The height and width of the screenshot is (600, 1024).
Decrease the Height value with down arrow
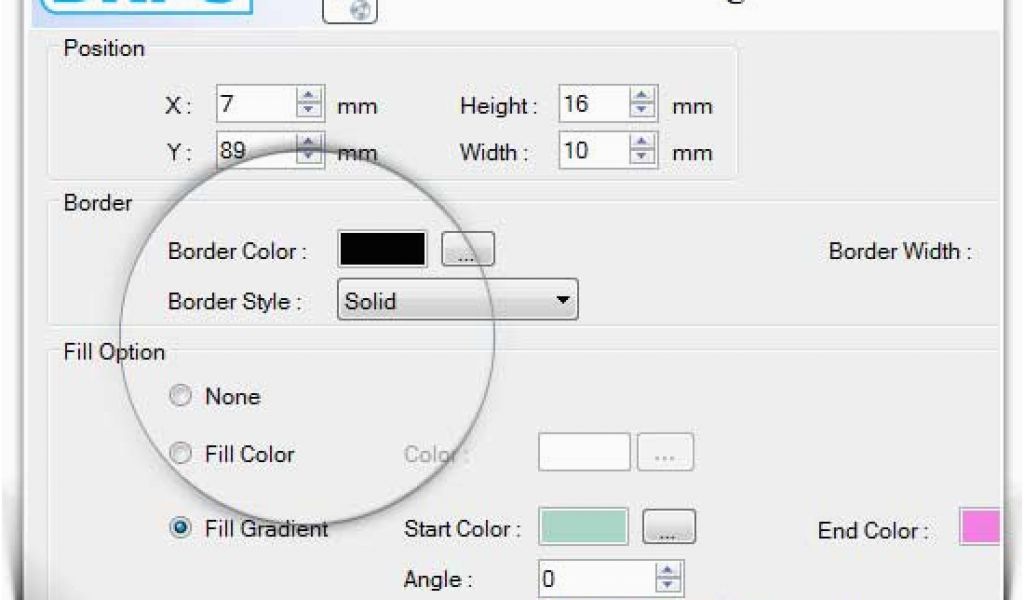[x=642, y=111]
